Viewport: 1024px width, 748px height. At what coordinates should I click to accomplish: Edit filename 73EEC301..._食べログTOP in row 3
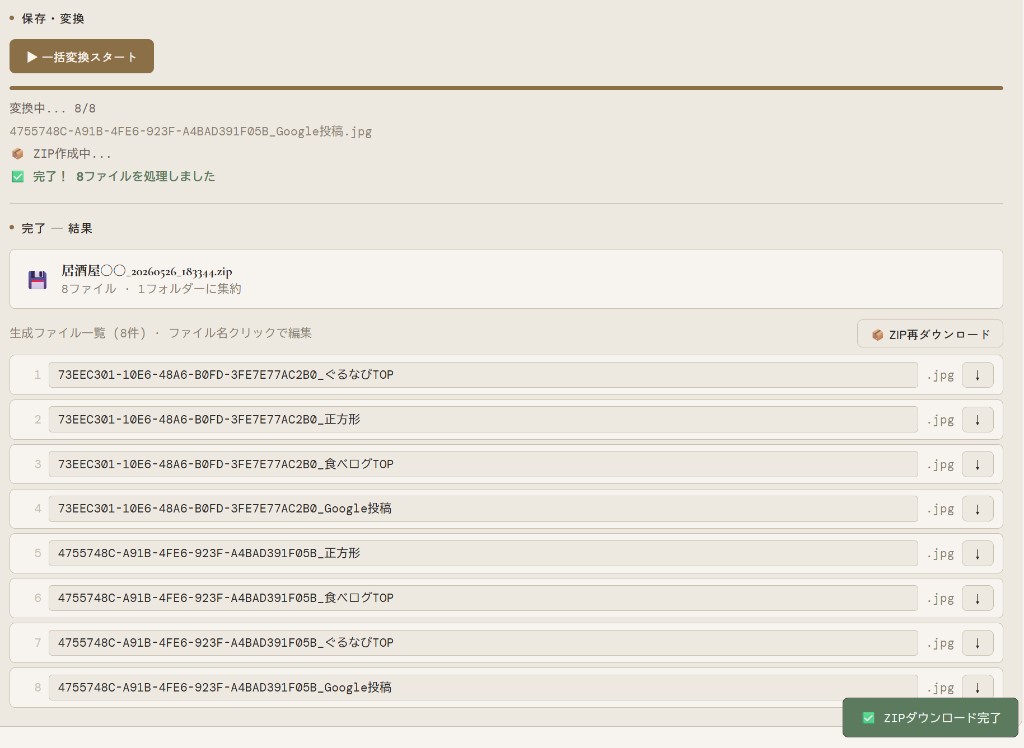(483, 464)
